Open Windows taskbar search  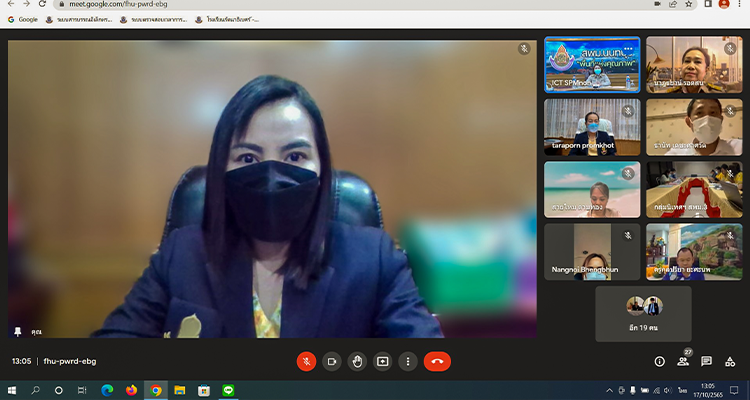(35, 390)
